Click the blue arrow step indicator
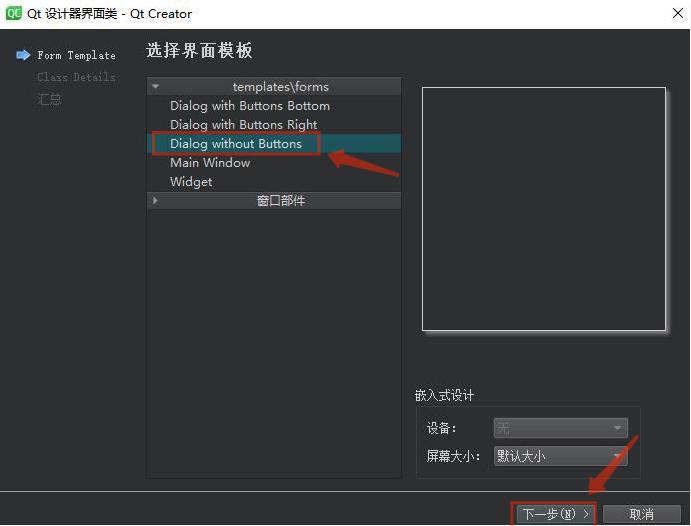 click(x=23, y=55)
